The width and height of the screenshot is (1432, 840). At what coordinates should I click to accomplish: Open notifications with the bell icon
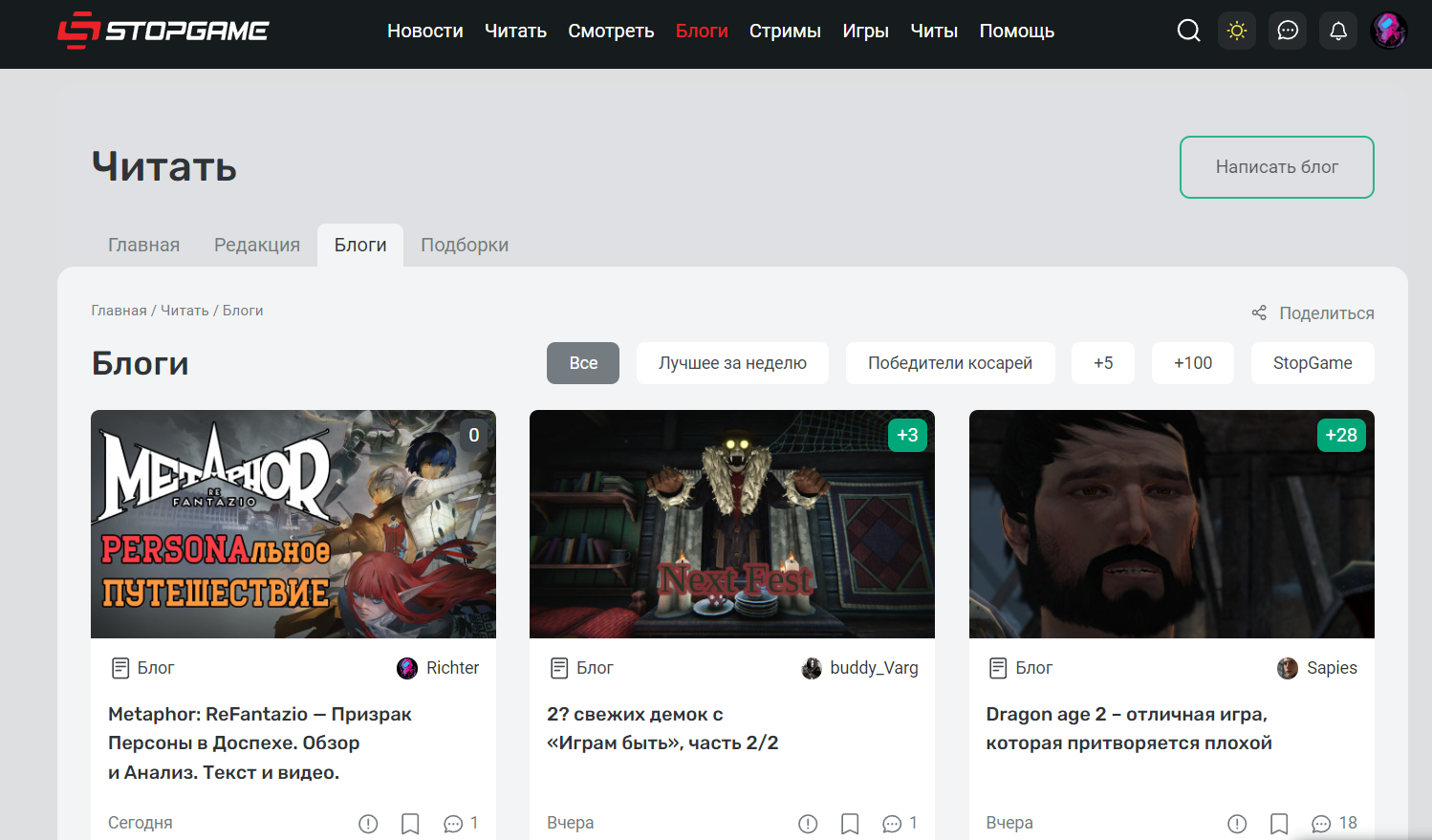[x=1338, y=31]
